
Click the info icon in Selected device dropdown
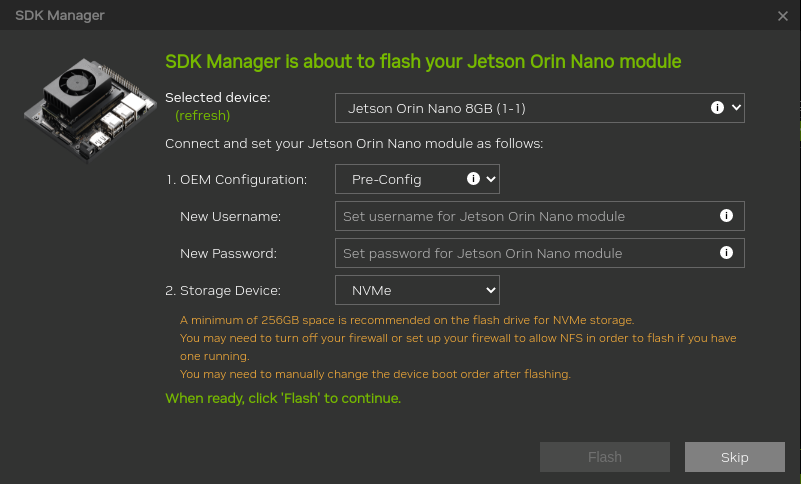717,107
